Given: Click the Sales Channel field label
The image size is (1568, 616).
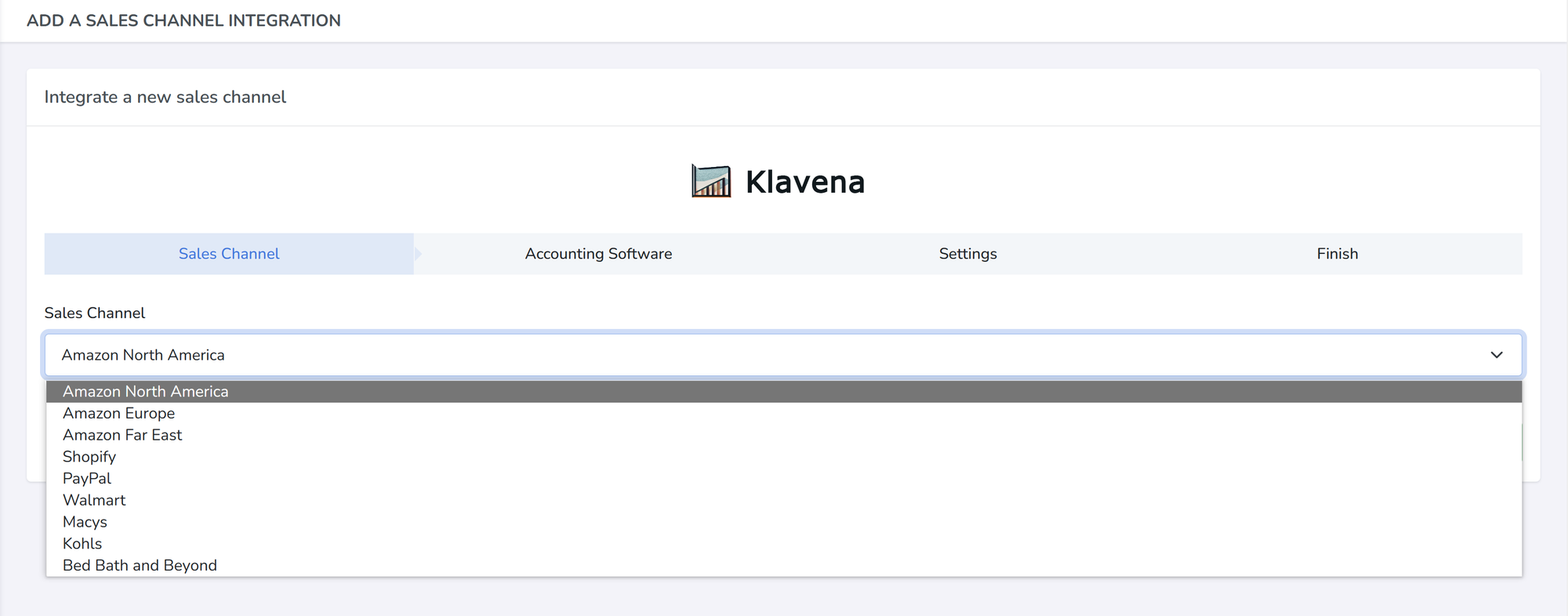Looking at the screenshot, I should click(95, 313).
